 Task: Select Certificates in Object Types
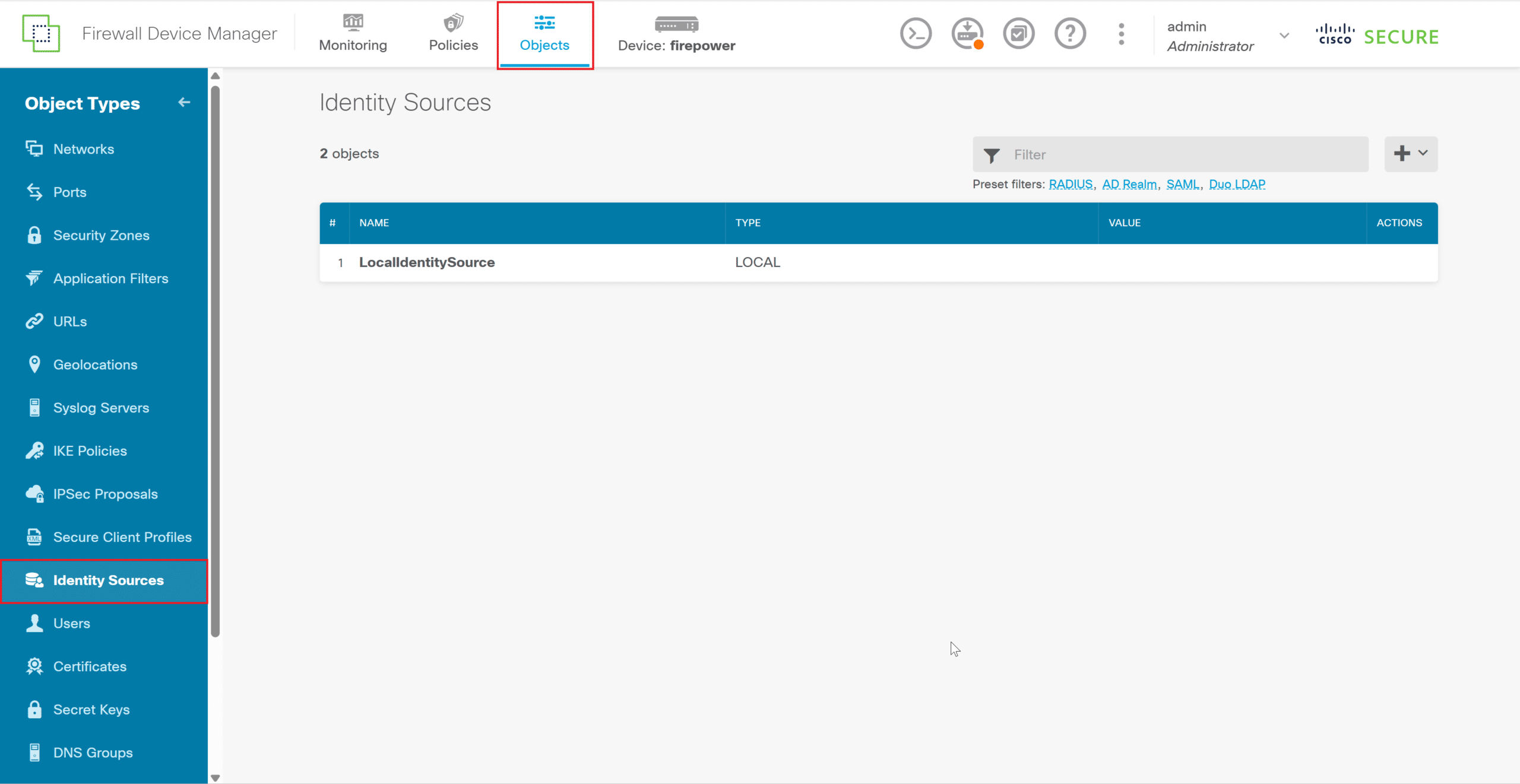pyautogui.click(x=90, y=666)
